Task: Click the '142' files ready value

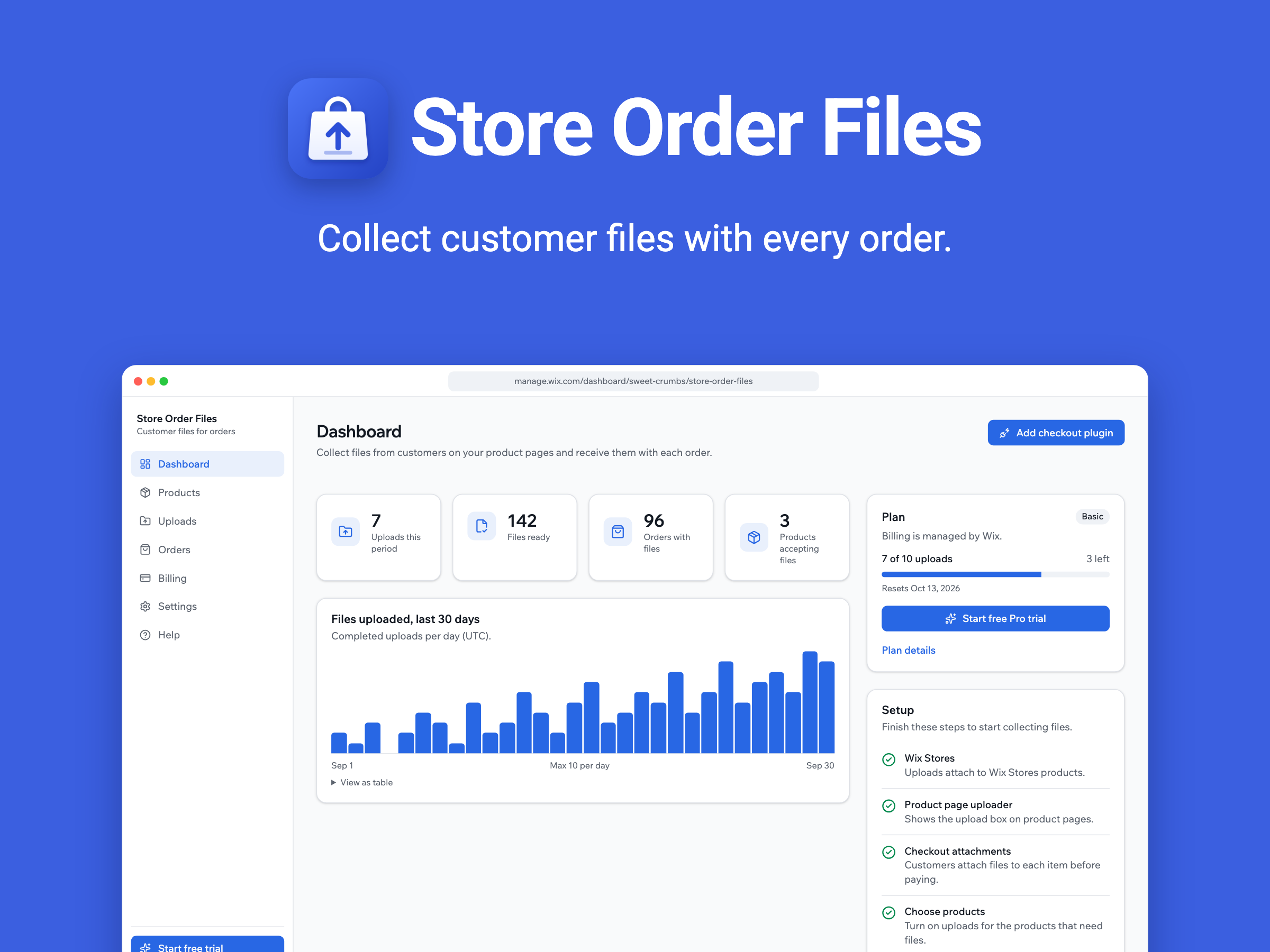Action: click(522, 520)
